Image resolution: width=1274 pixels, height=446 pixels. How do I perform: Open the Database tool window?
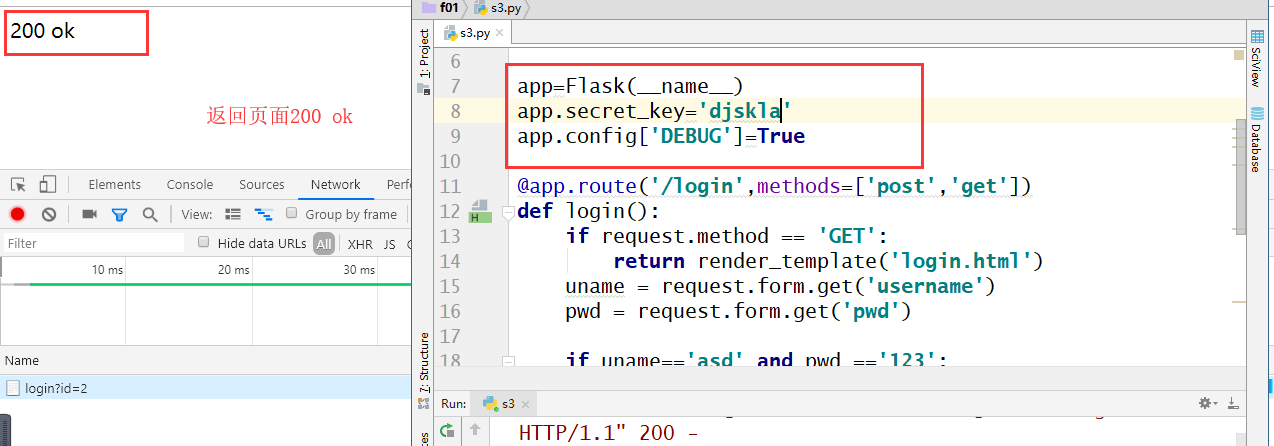click(x=1257, y=138)
